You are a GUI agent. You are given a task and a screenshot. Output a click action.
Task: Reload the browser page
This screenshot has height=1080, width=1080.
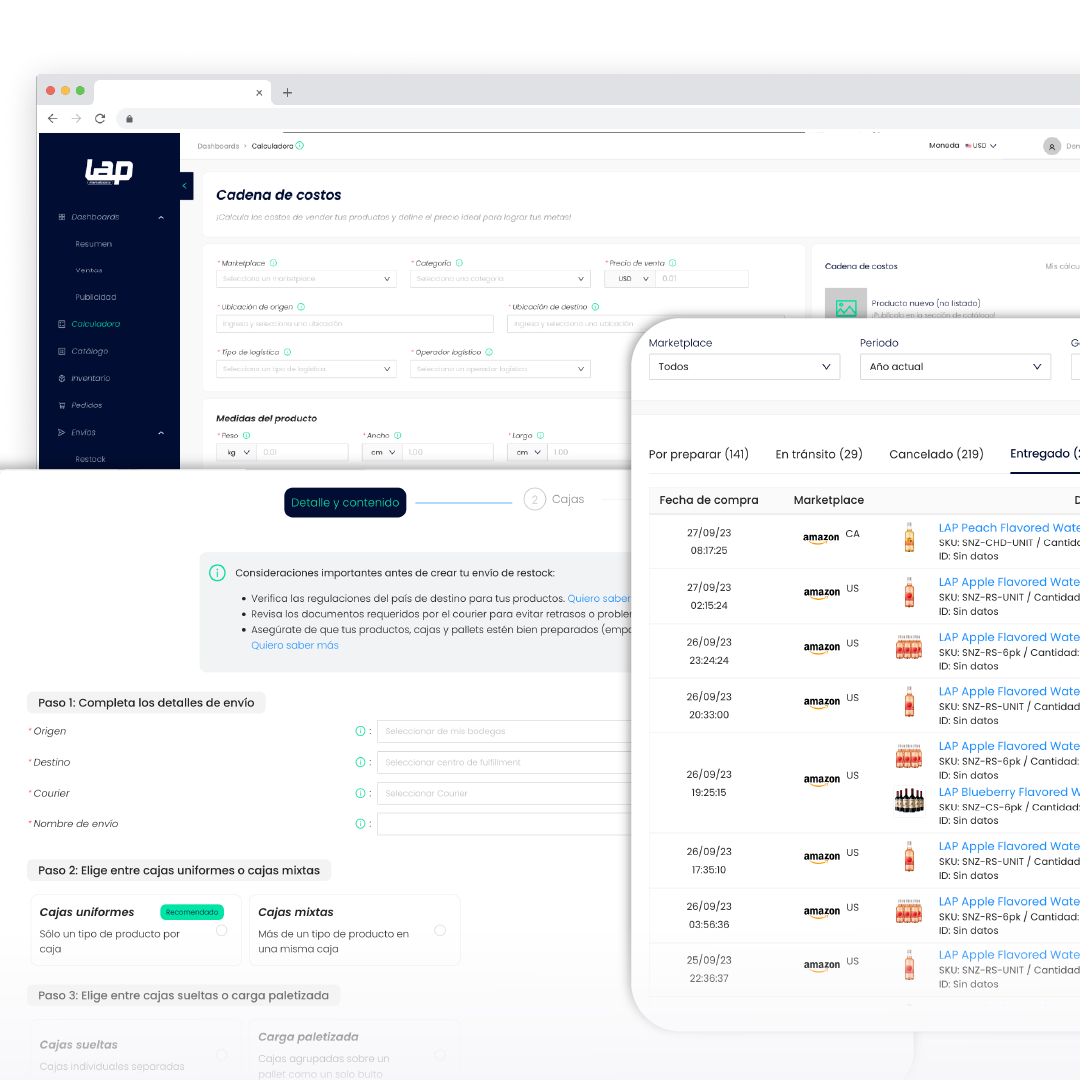click(x=100, y=118)
